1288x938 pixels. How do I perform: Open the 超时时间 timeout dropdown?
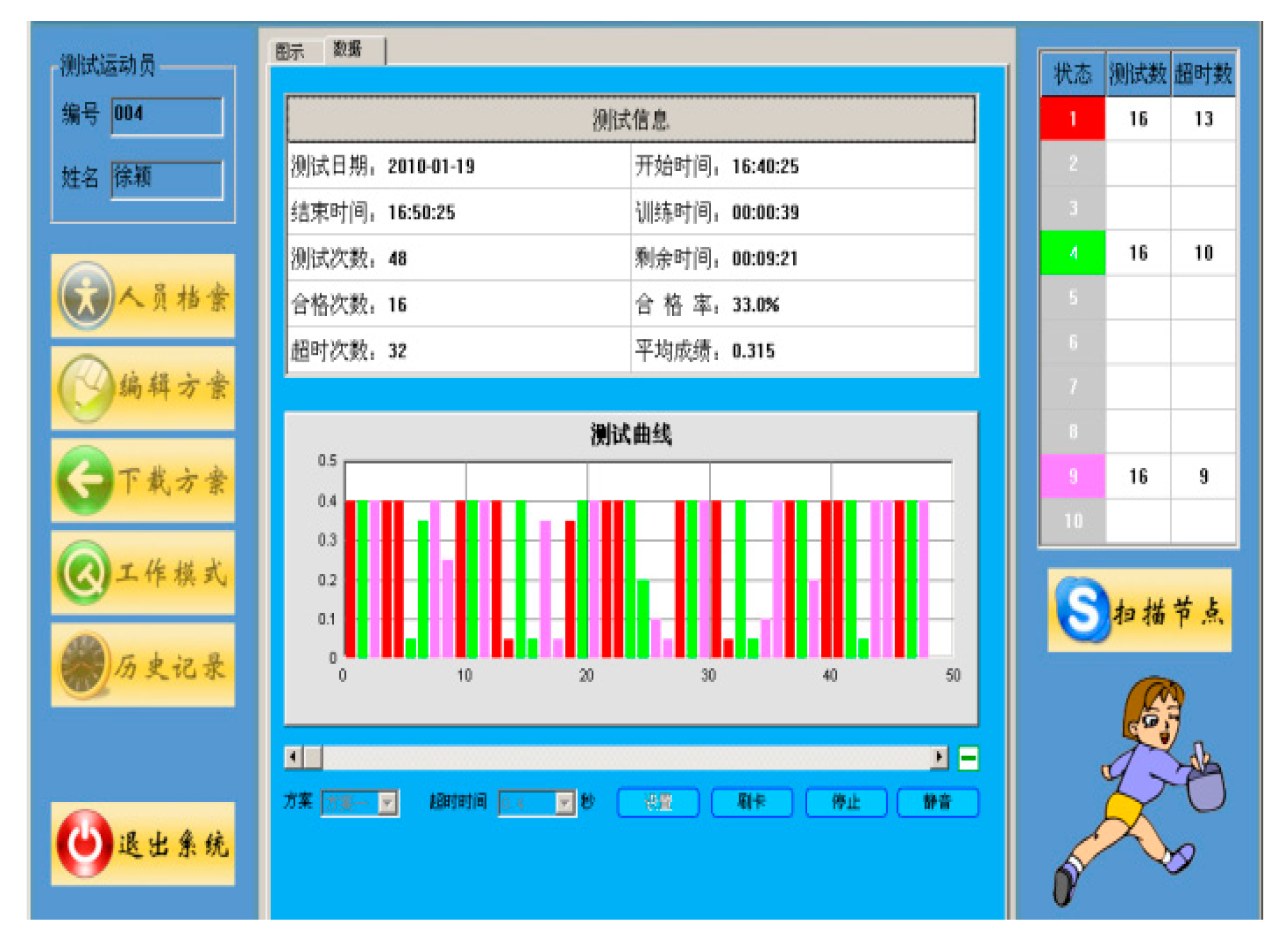click(x=537, y=803)
